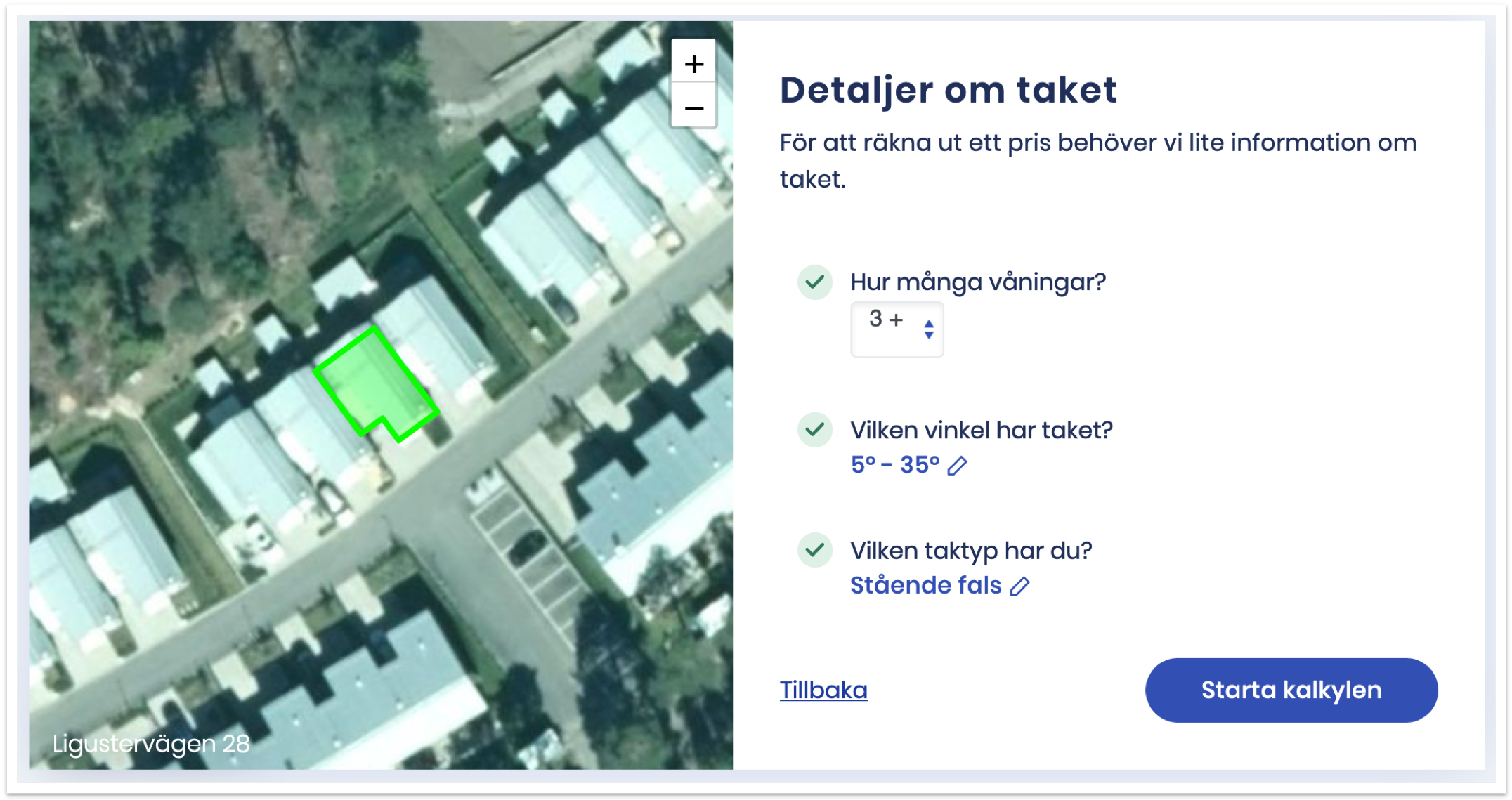Click pencil icon next to 5° – 35°
Screen dimensions: 1512x800
click(x=957, y=466)
